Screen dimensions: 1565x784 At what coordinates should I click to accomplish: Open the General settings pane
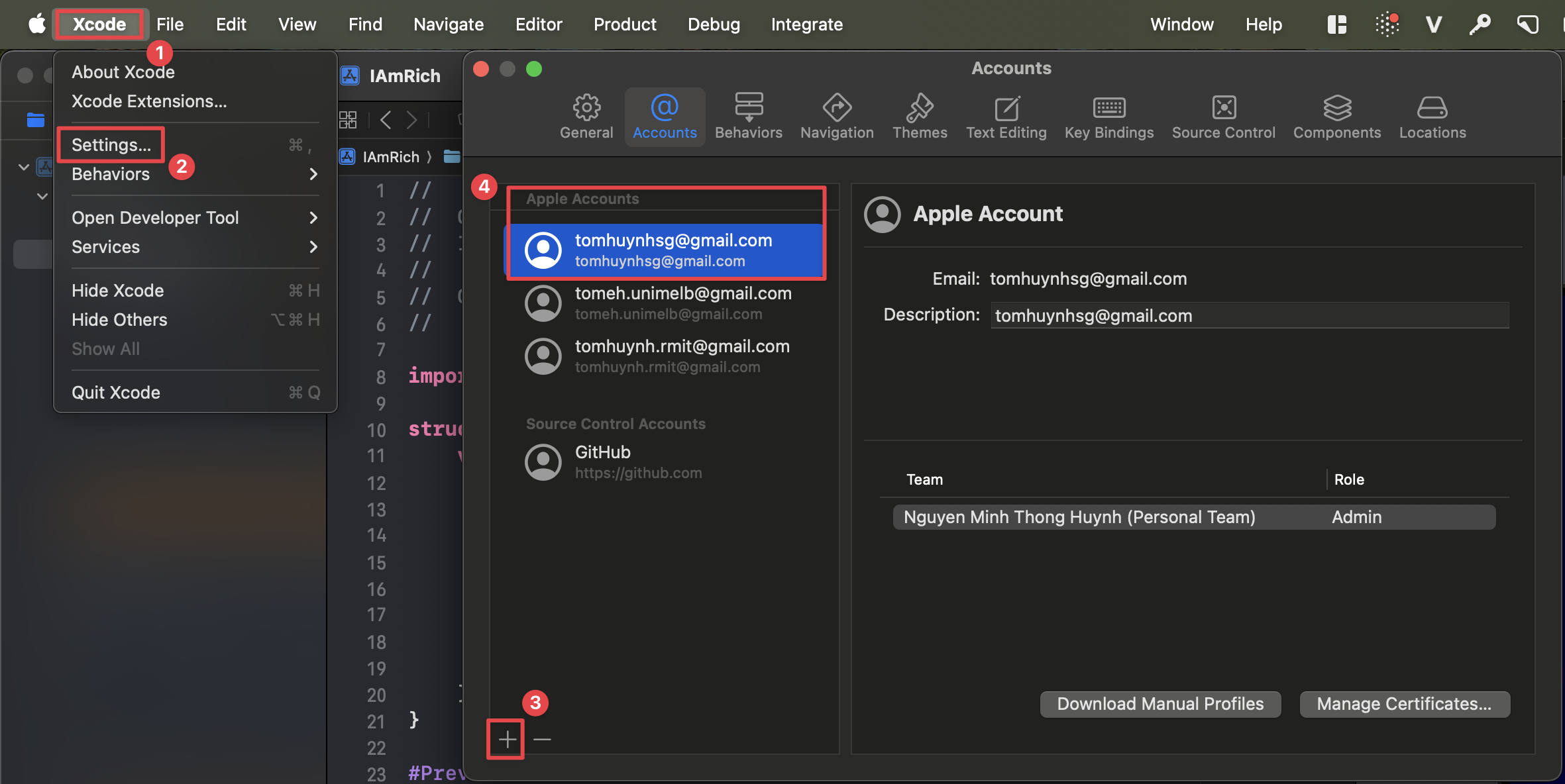tap(586, 117)
